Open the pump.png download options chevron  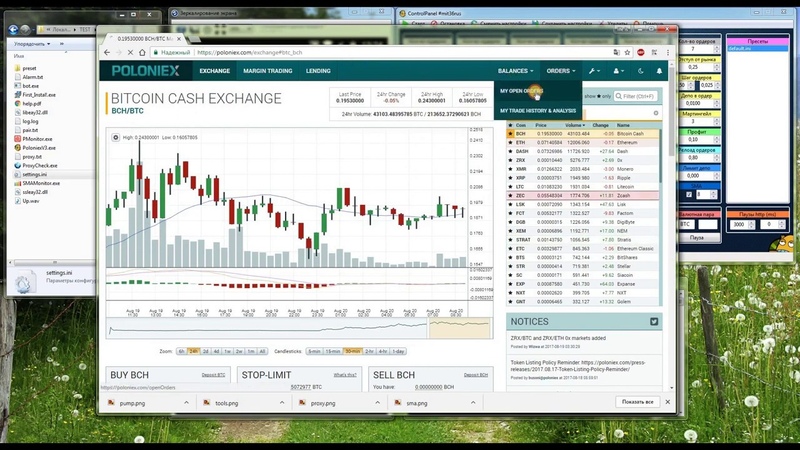[x=186, y=403]
